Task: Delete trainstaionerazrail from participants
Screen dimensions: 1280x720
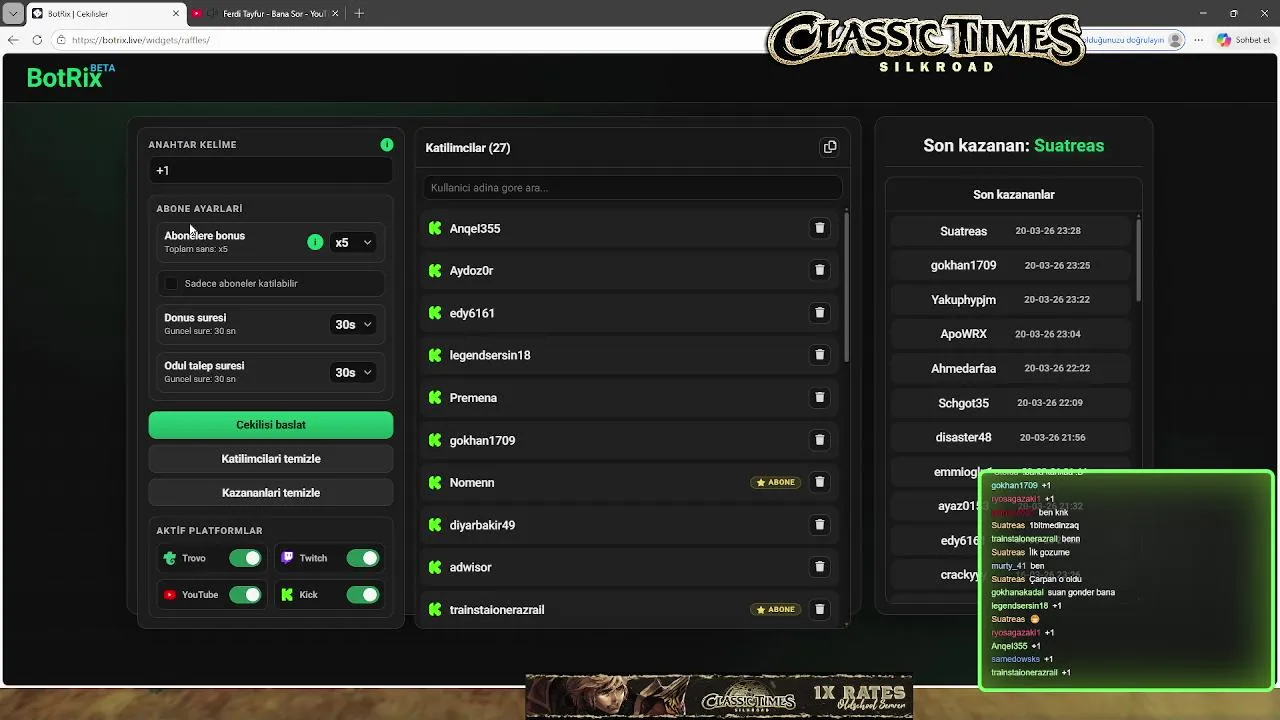Action: pyautogui.click(x=819, y=609)
